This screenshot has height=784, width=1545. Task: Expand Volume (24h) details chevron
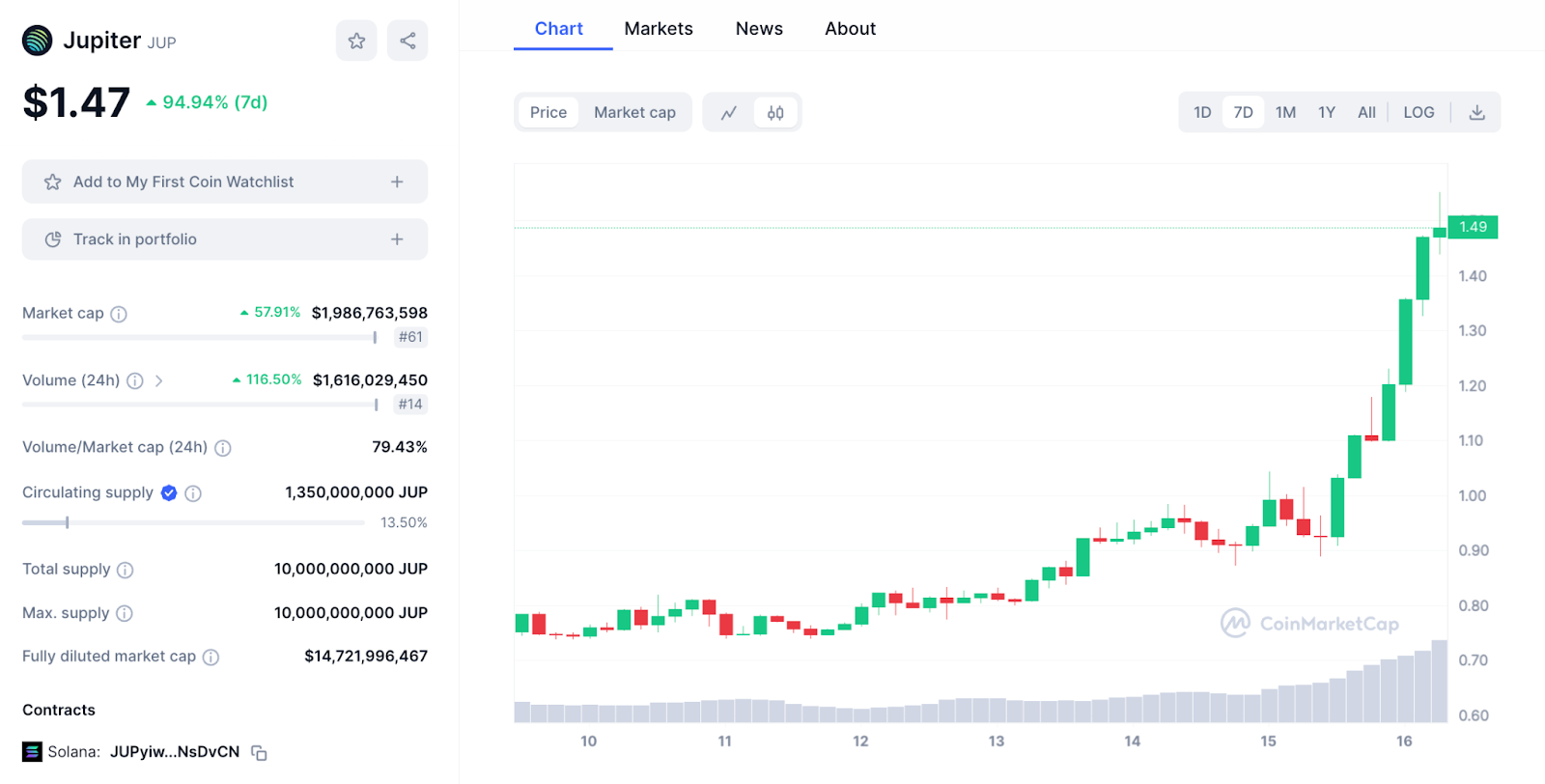(x=159, y=381)
